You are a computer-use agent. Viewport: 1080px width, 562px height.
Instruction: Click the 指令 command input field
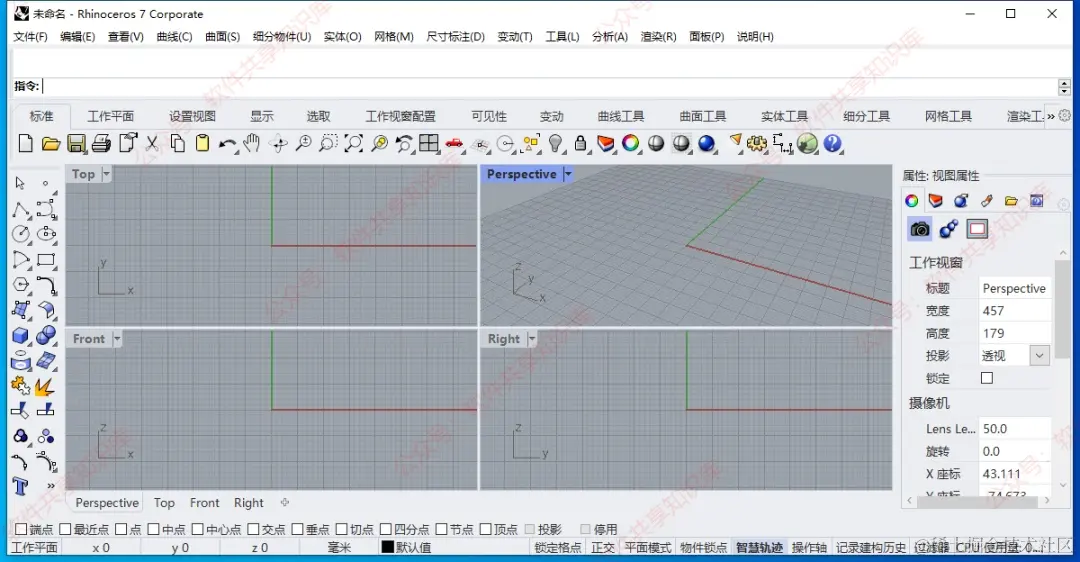click(x=549, y=86)
